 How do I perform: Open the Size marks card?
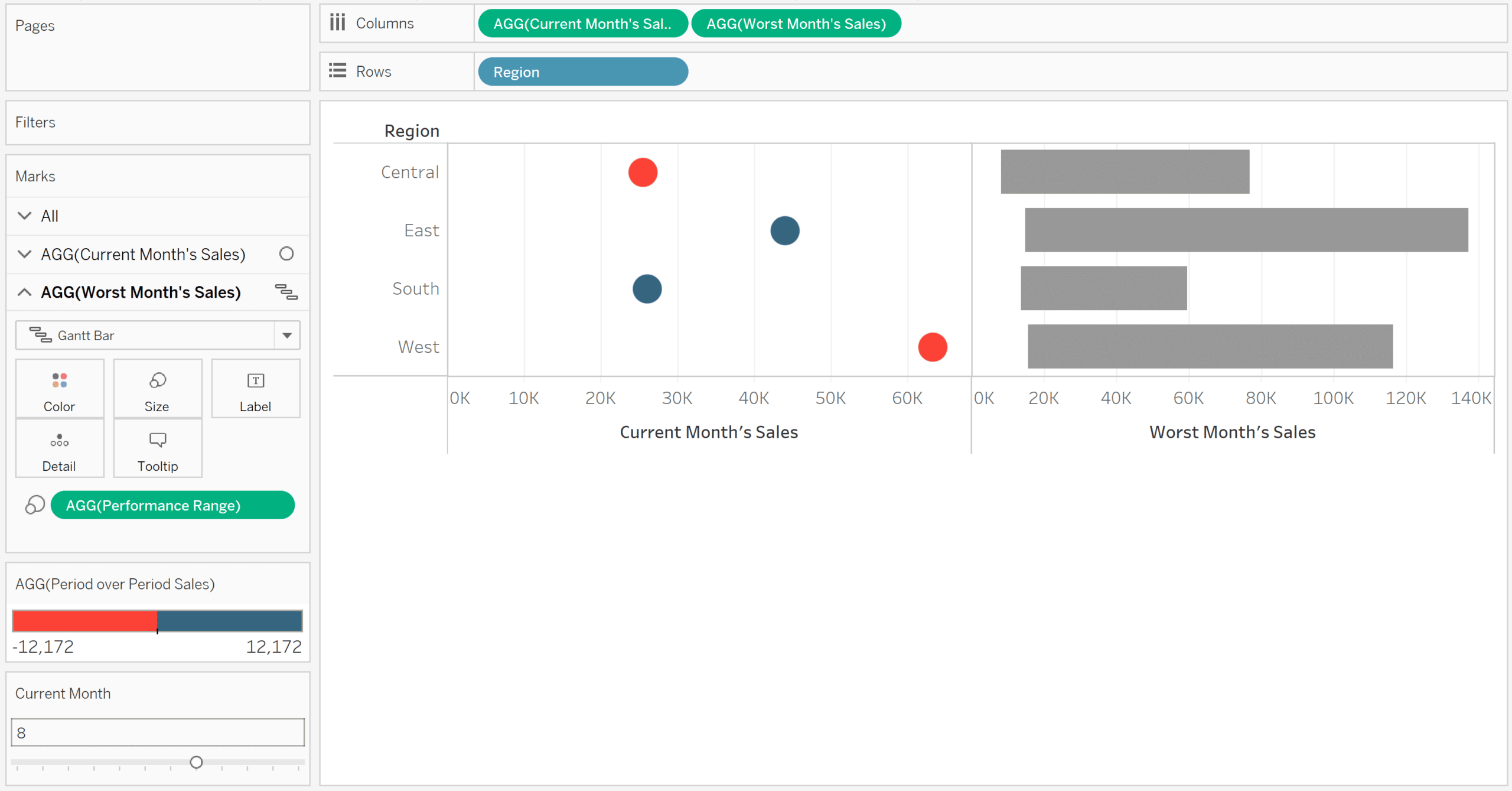(158, 389)
